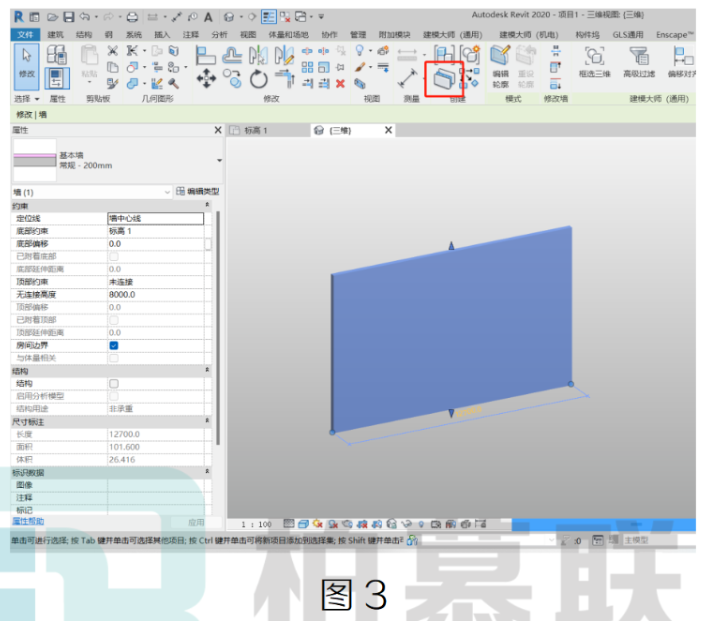Screen dimensions: 702x621
Task: Open the Type Properties ribbon icon
Action: coord(57,55)
